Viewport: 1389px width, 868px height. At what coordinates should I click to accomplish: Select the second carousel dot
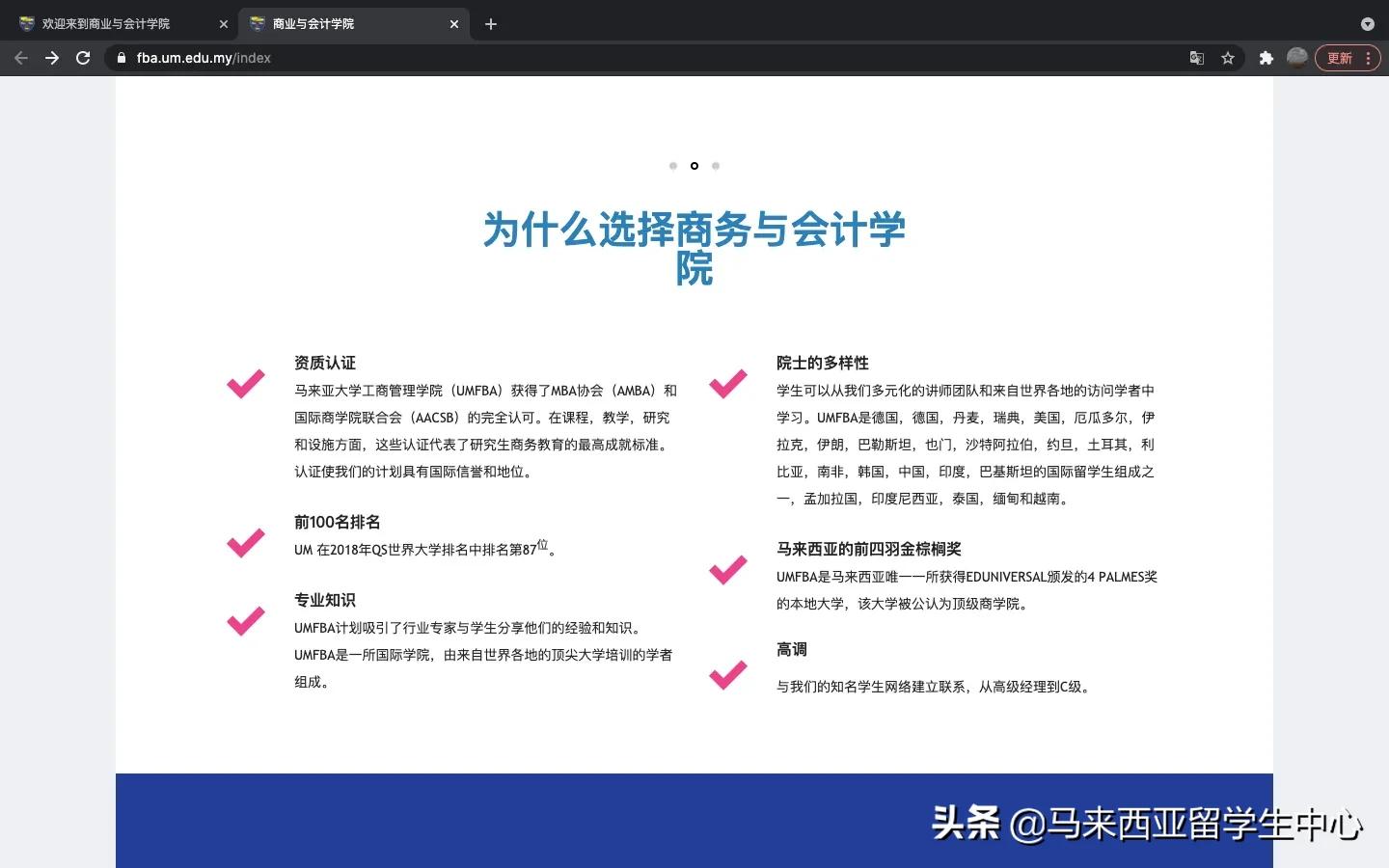pos(694,166)
